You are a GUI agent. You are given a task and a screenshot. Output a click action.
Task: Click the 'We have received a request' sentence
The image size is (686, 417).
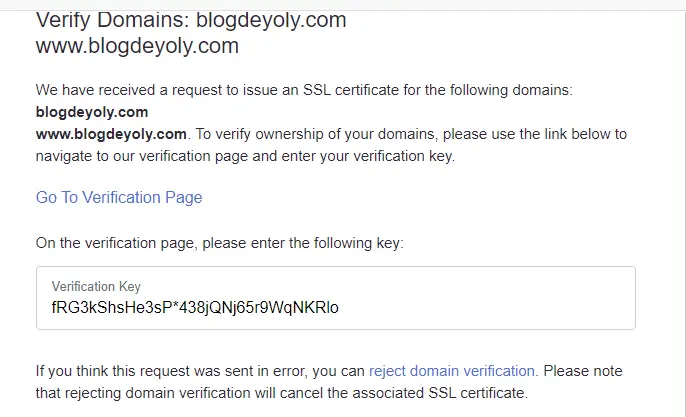point(304,90)
